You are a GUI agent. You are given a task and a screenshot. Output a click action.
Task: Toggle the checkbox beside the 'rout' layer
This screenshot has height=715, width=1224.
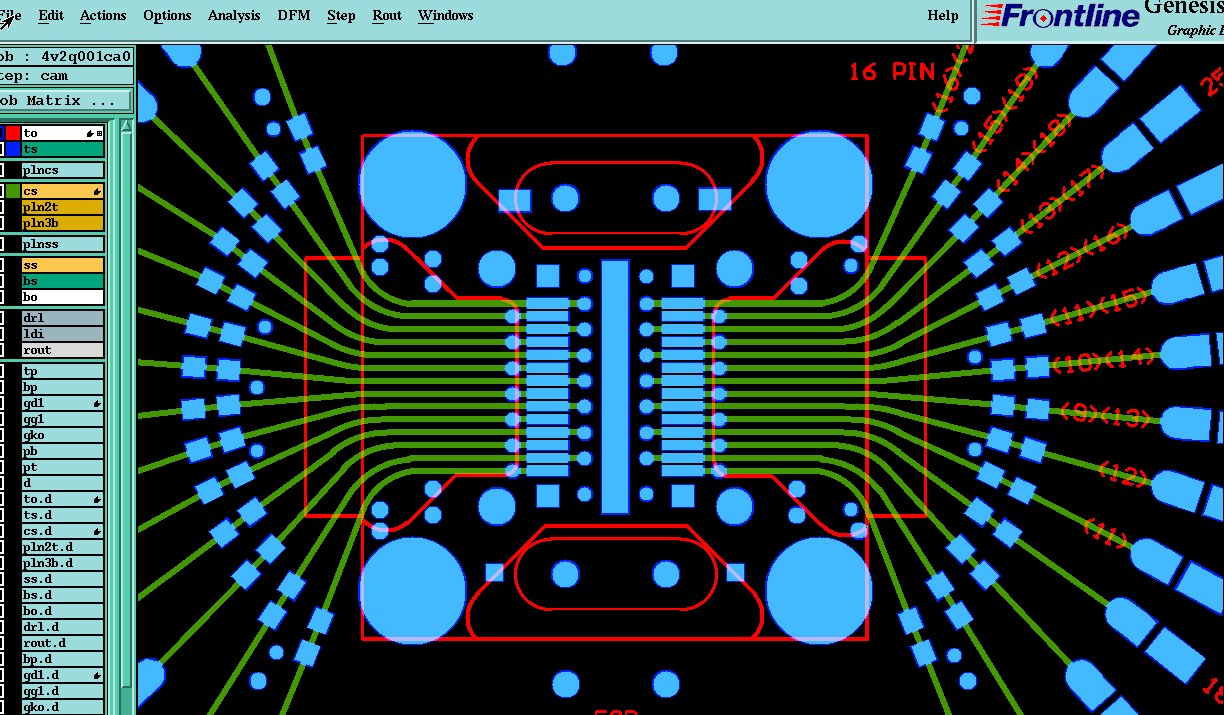click(1, 350)
